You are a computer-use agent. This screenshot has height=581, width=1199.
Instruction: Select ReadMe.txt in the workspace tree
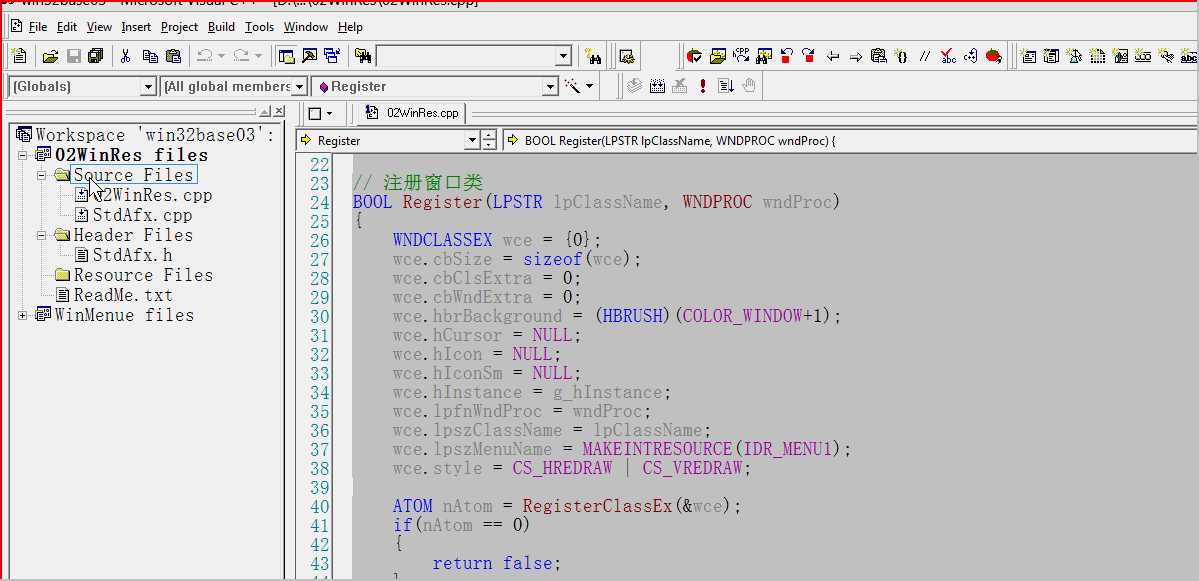coord(123,295)
